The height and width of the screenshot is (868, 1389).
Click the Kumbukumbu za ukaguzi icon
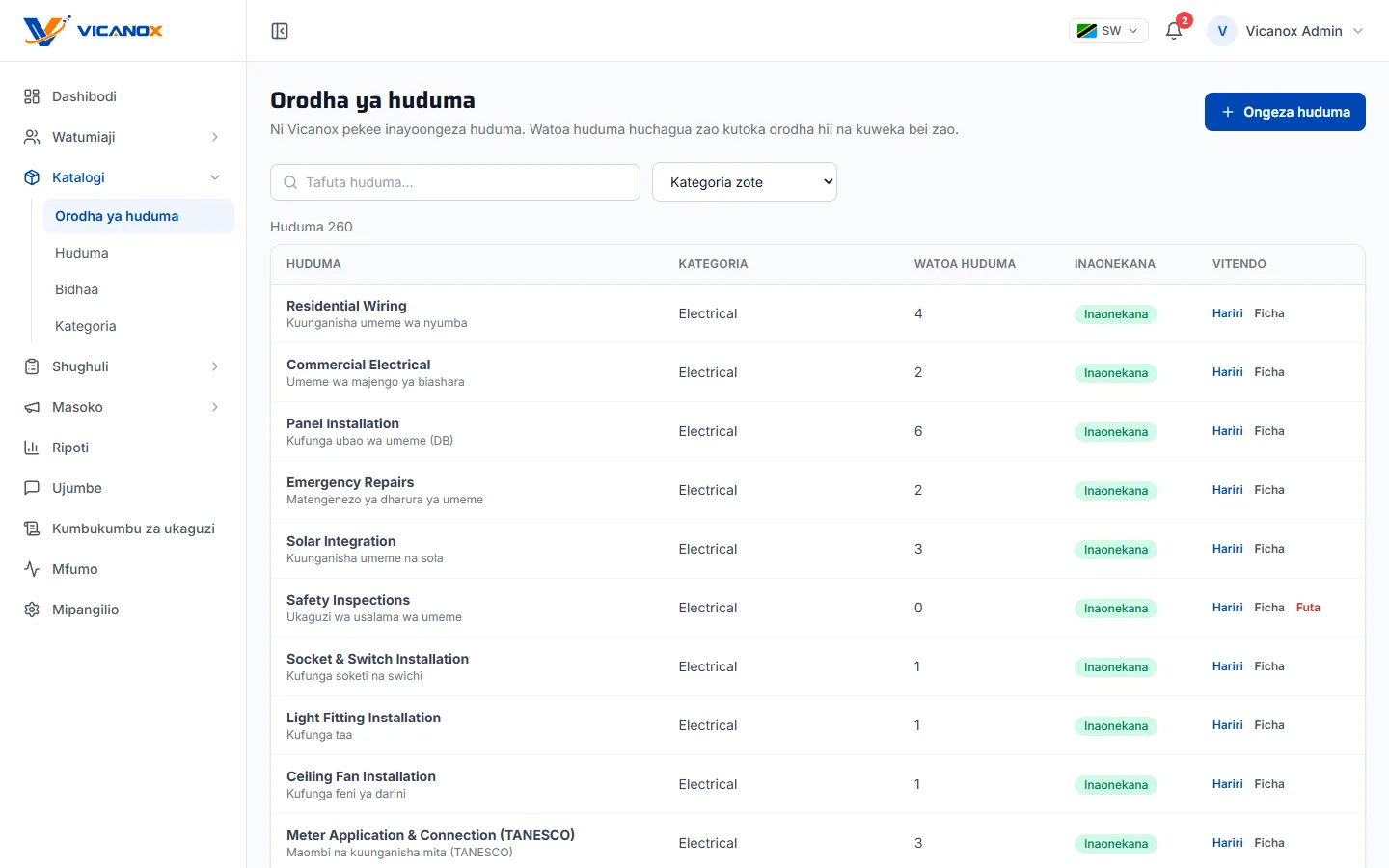tap(32, 529)
